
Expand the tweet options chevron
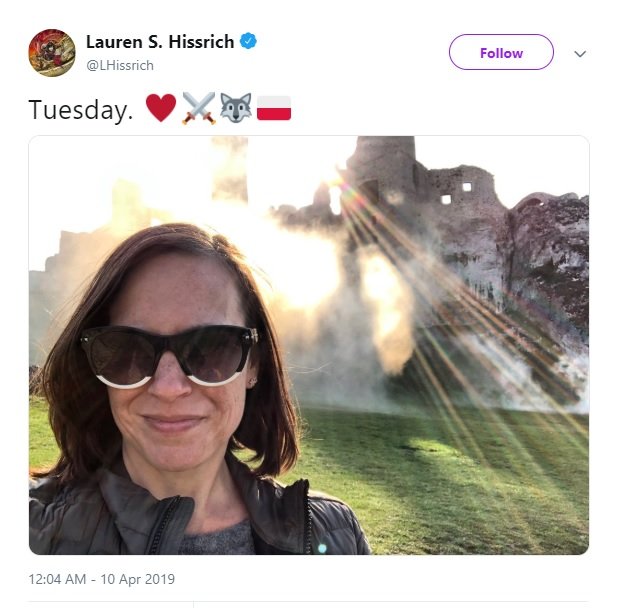click(580, 54)
